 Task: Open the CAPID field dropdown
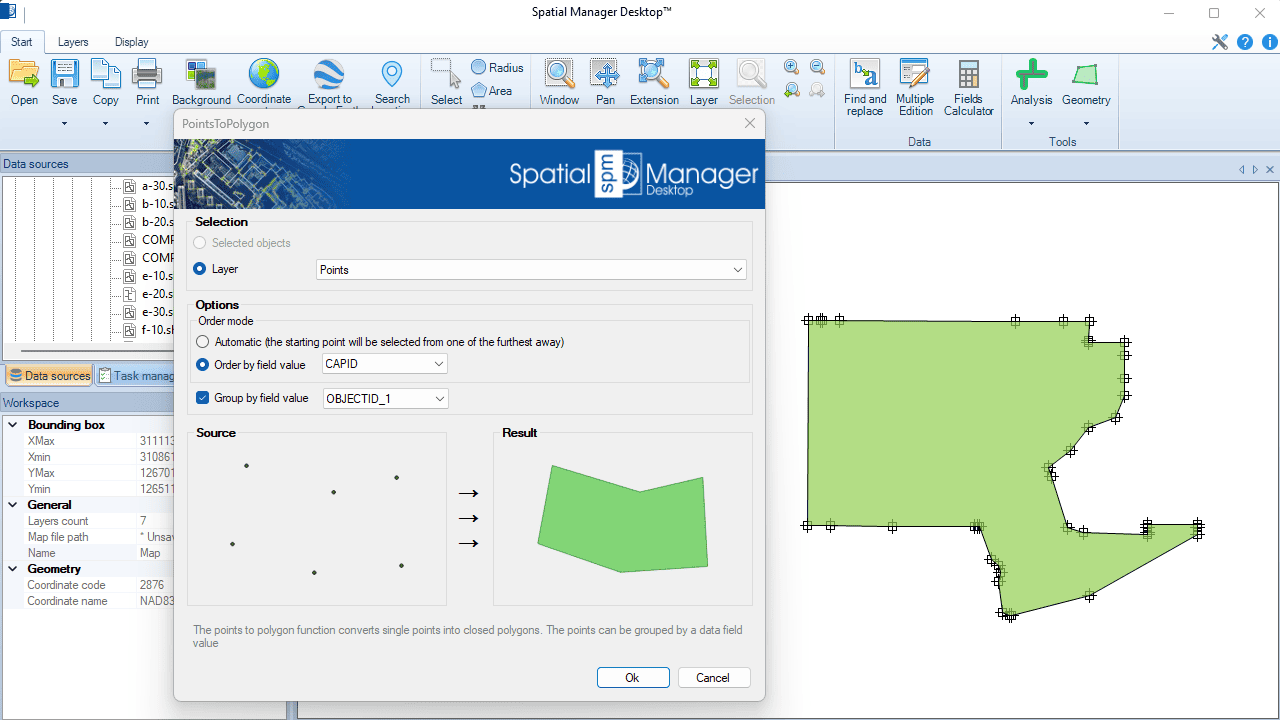click(x=385, y=365)
